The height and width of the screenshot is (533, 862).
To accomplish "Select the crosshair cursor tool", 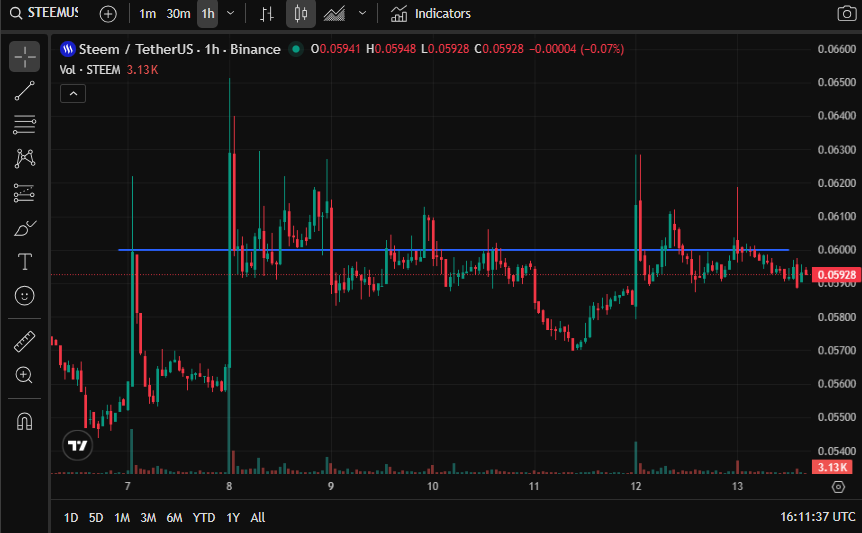I will pyautogui.click(x=24, y=57).
